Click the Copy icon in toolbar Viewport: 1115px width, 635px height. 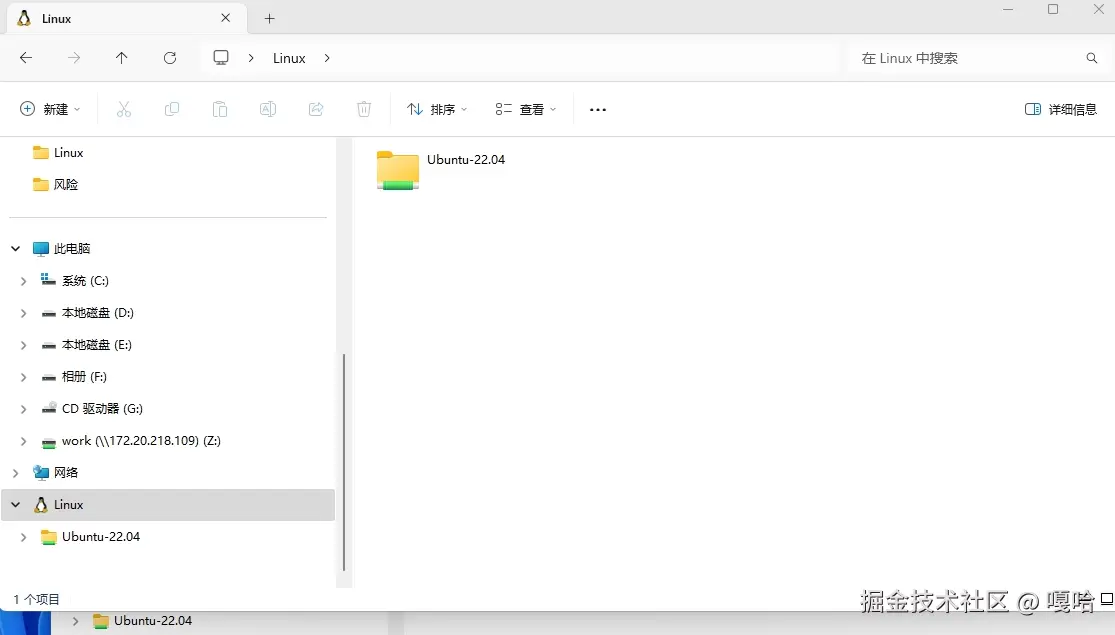coord(171,109)
